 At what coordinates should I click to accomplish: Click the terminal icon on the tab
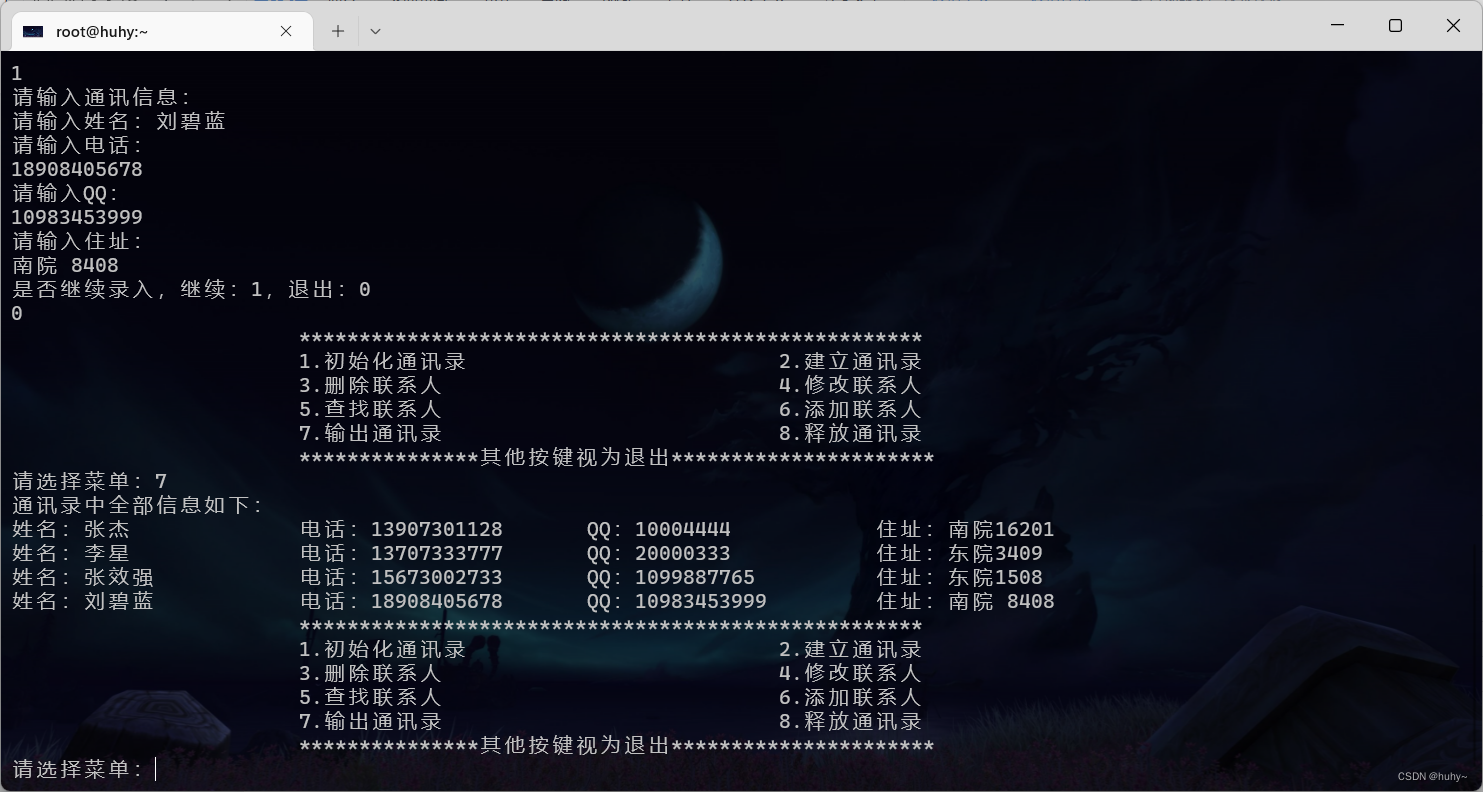click(33, 32)
